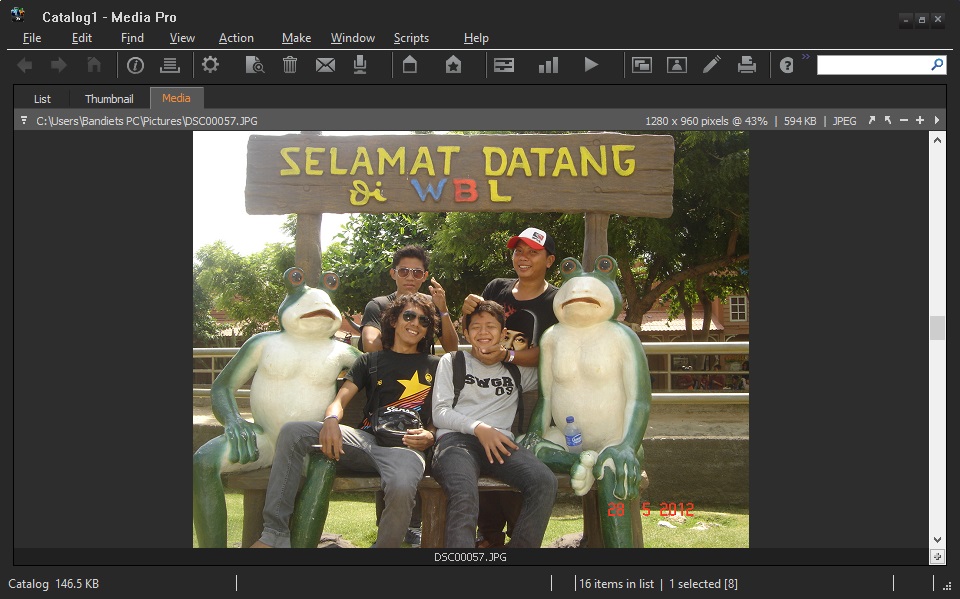The height and width of the screenshot is (599, 960).
Task: Click the house icon with star
Action: [x=453, y=64]
